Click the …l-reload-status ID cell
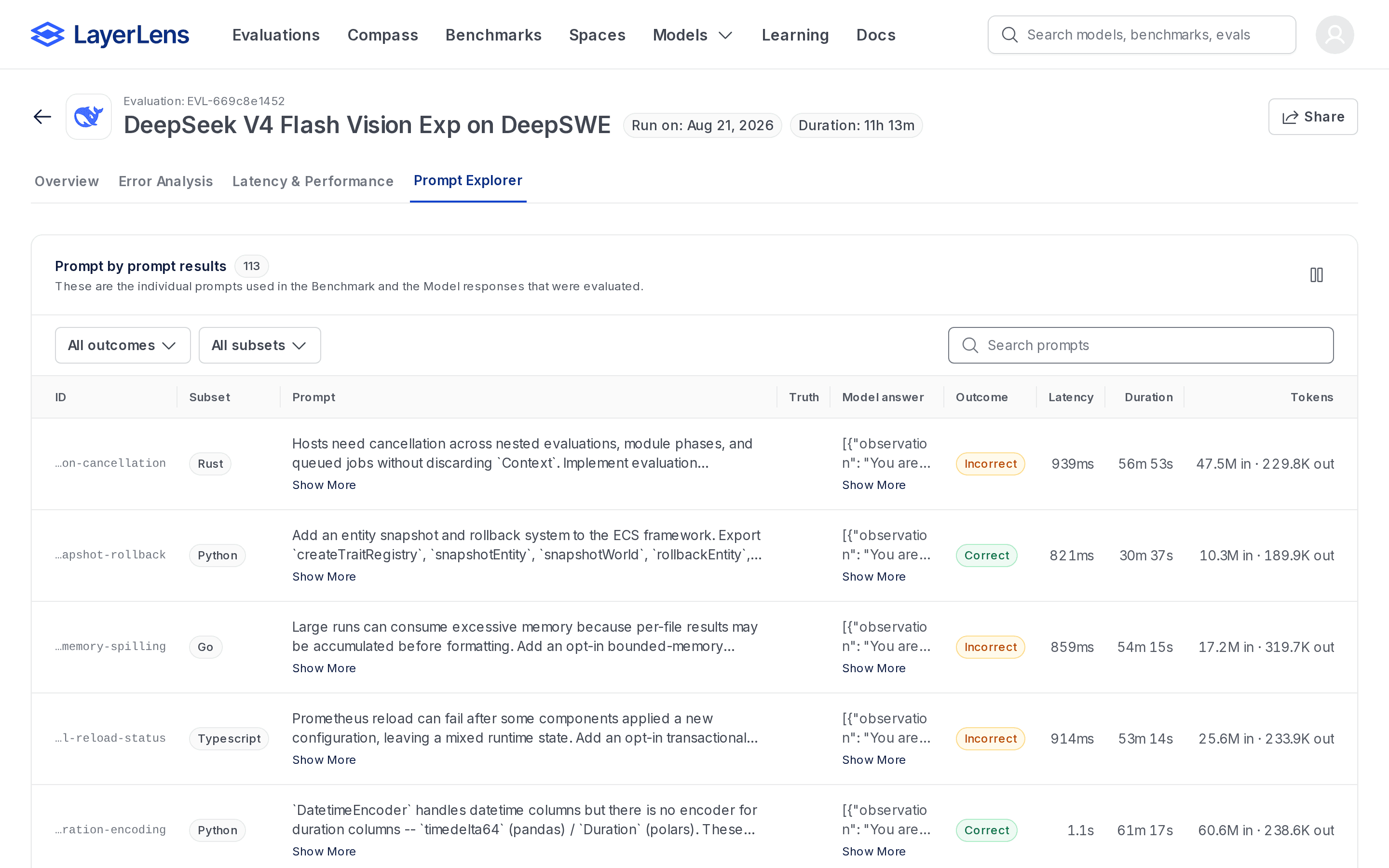The height and width of the screenshot is (868, 1389). (x=110, y=738)
